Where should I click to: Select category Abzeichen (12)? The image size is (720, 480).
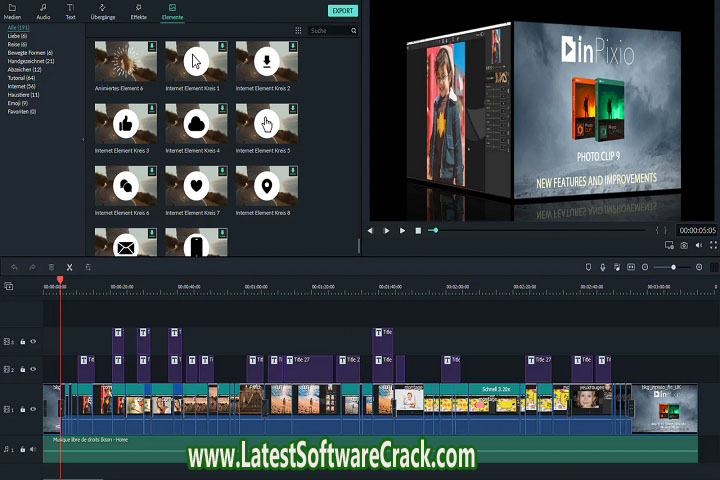pyautogui.click(x=24, y=70)
